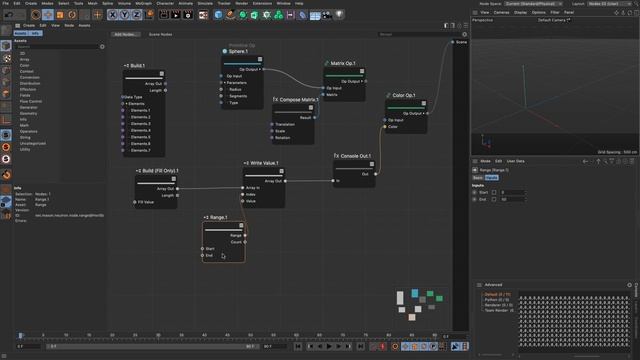Open the File menu
640x360 pixels.
point(6,3)
